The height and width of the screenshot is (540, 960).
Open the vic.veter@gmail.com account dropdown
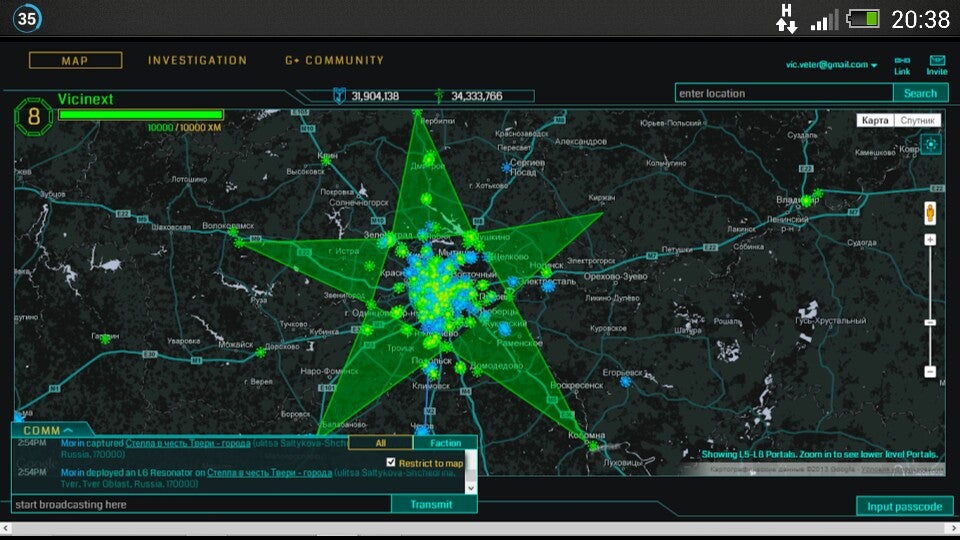[832, 65]
